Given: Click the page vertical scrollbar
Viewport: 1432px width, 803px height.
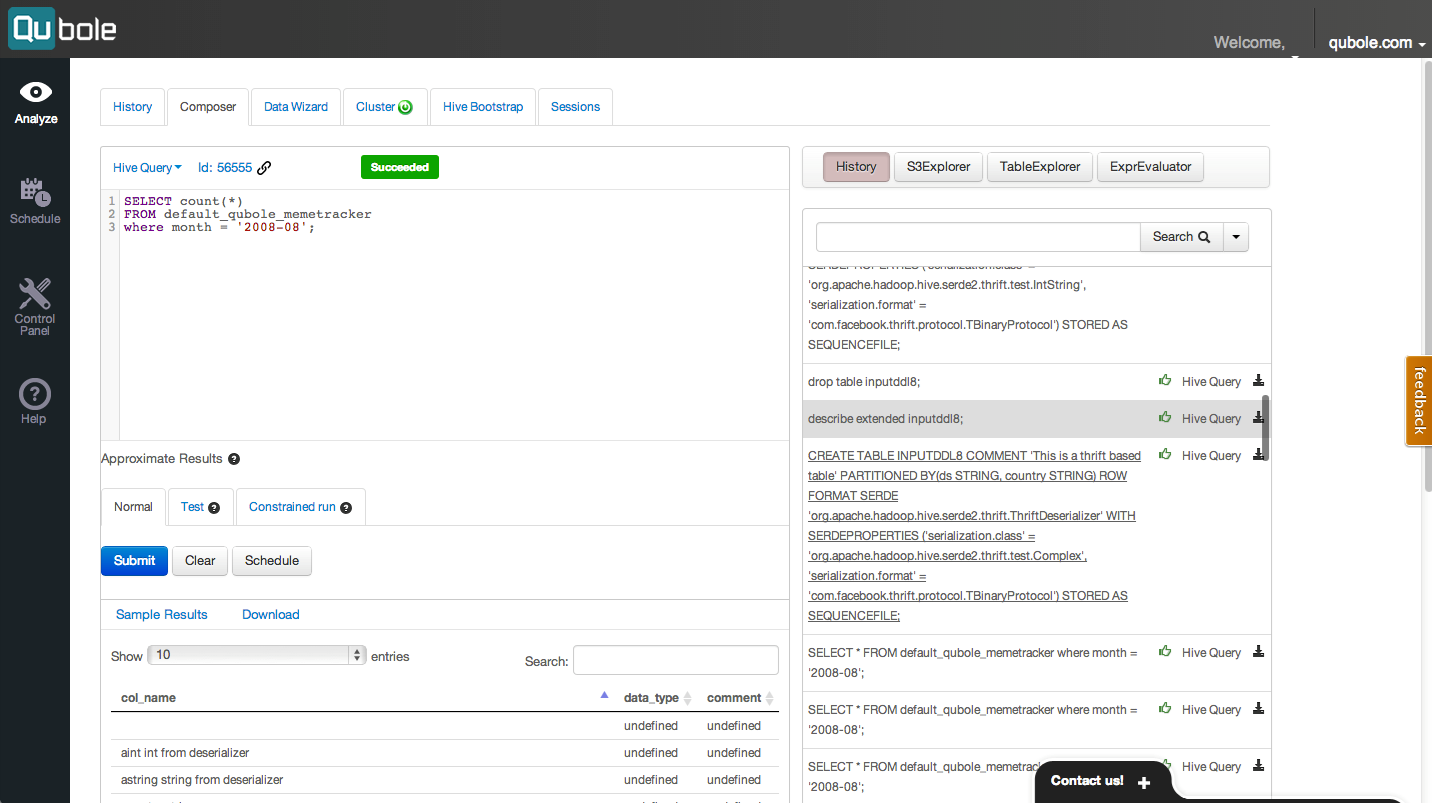Looking at the screenshot, I should [x=1426, y=275].
